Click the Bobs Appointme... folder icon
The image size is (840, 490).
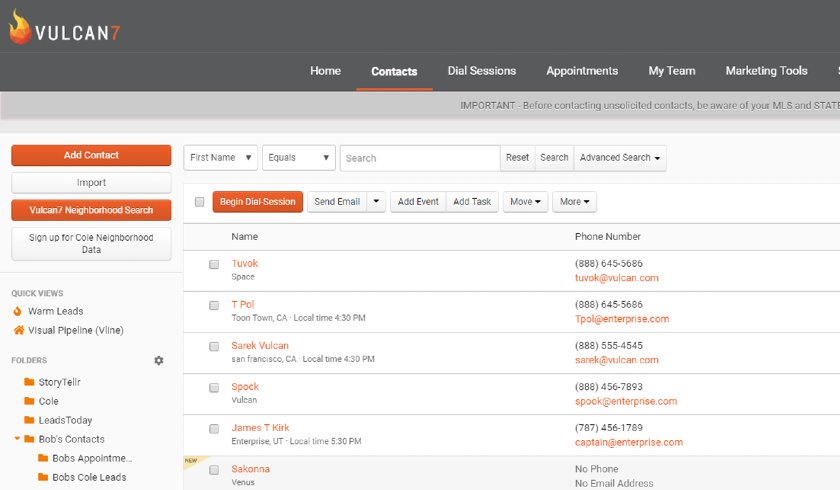(43, 458)
